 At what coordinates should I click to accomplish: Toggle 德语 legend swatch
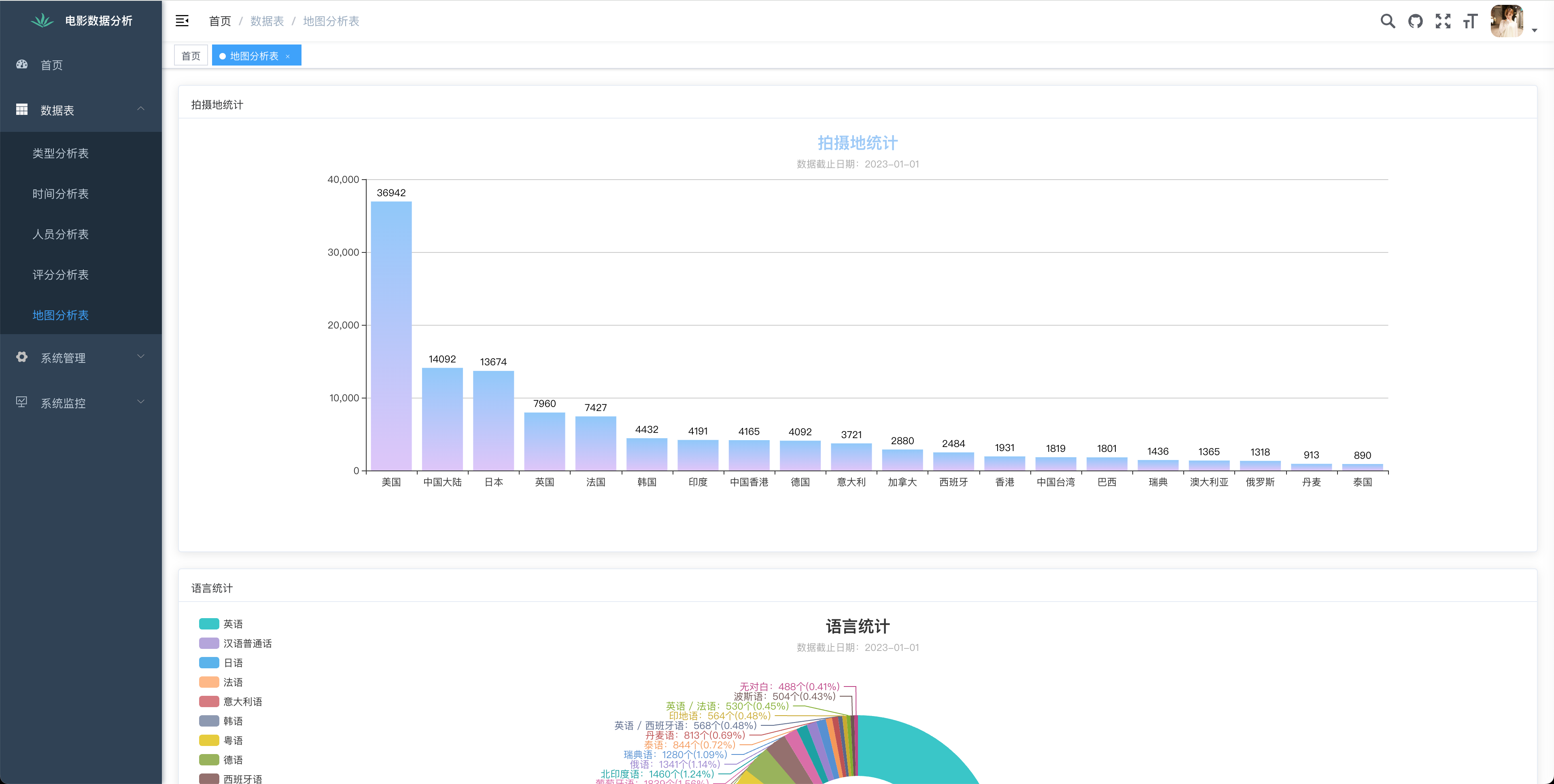(209, 759)
